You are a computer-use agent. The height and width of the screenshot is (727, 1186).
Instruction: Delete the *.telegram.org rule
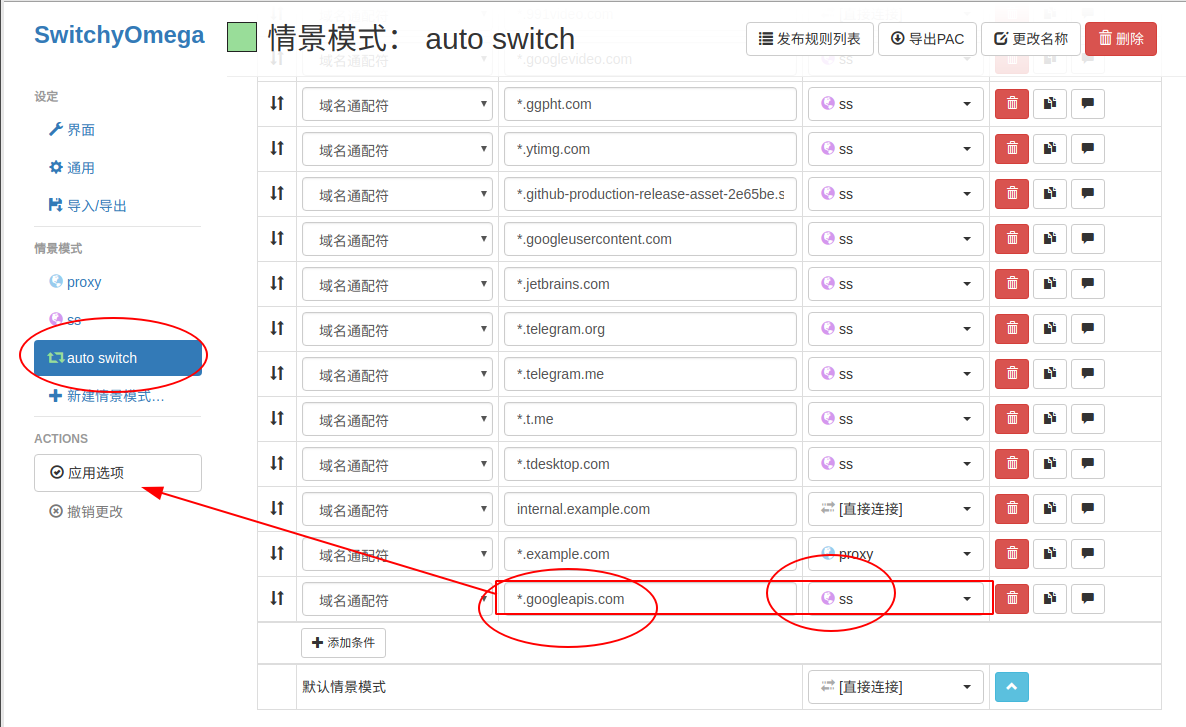[1012, 328]
